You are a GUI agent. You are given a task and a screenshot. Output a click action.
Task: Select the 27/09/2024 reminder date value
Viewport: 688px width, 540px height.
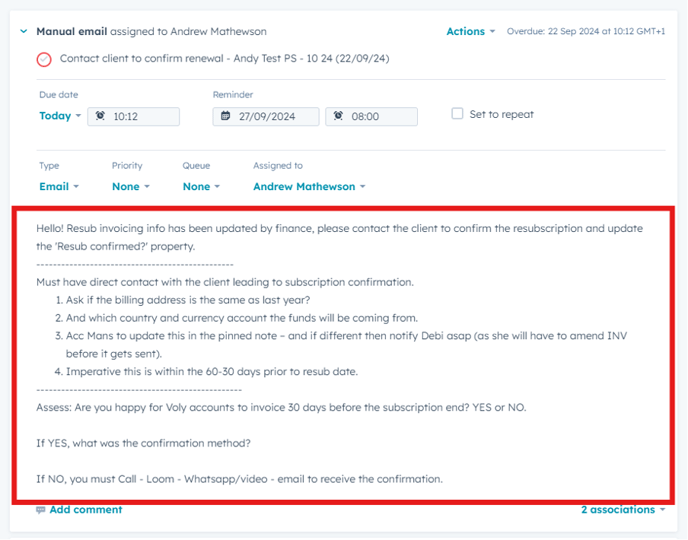point(271,116)
